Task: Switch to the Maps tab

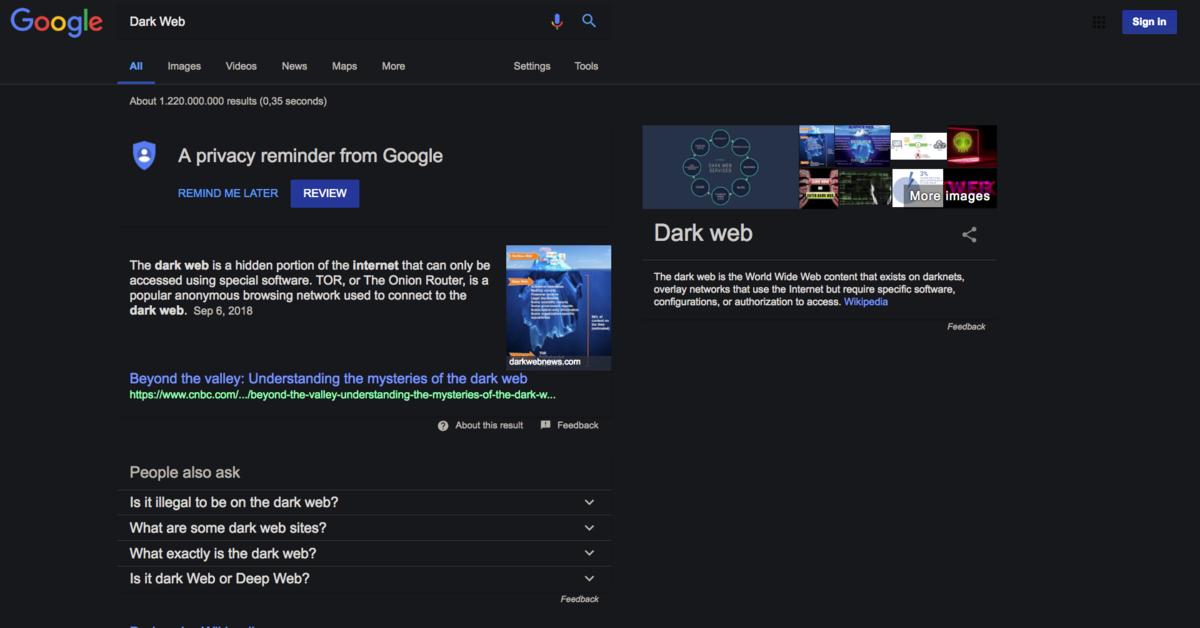Action: pos(344,66)
